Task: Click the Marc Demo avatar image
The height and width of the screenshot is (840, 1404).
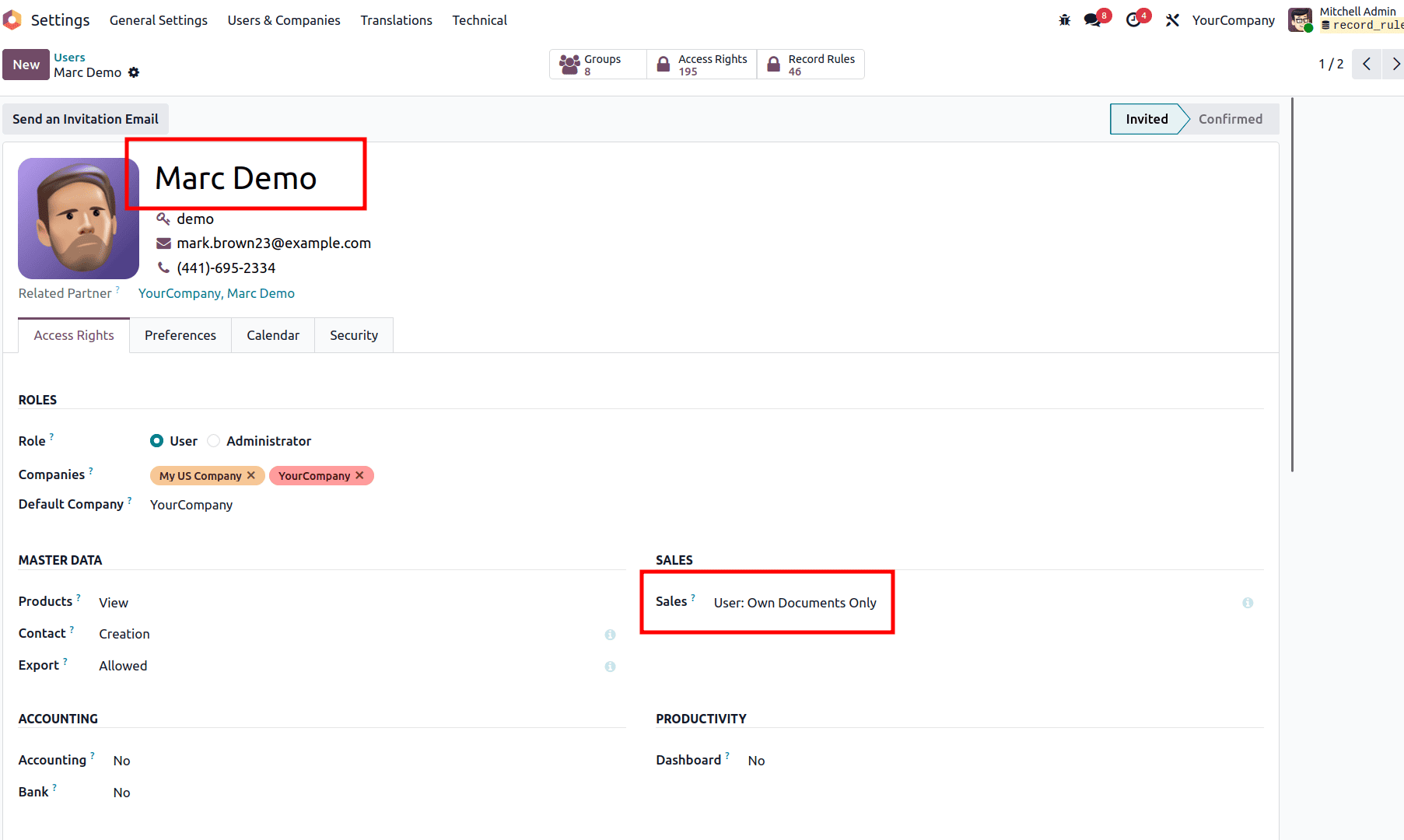Action: [79, 219]
